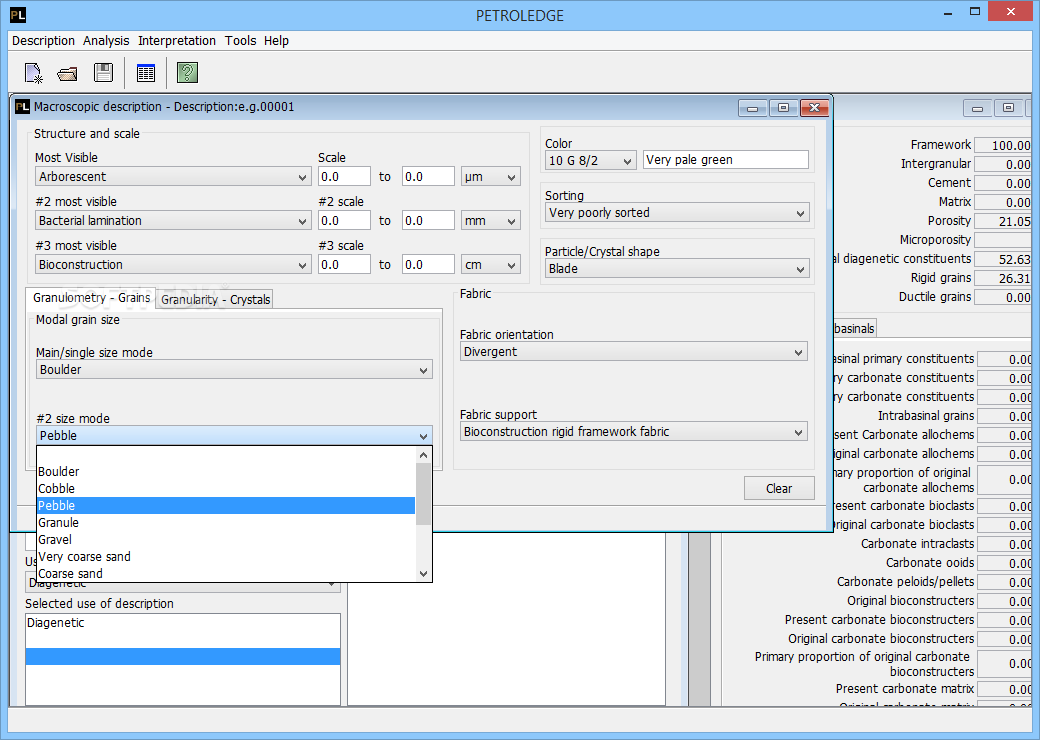
Task: Minimize the background analysis window
Action: [x=978, y=108]
